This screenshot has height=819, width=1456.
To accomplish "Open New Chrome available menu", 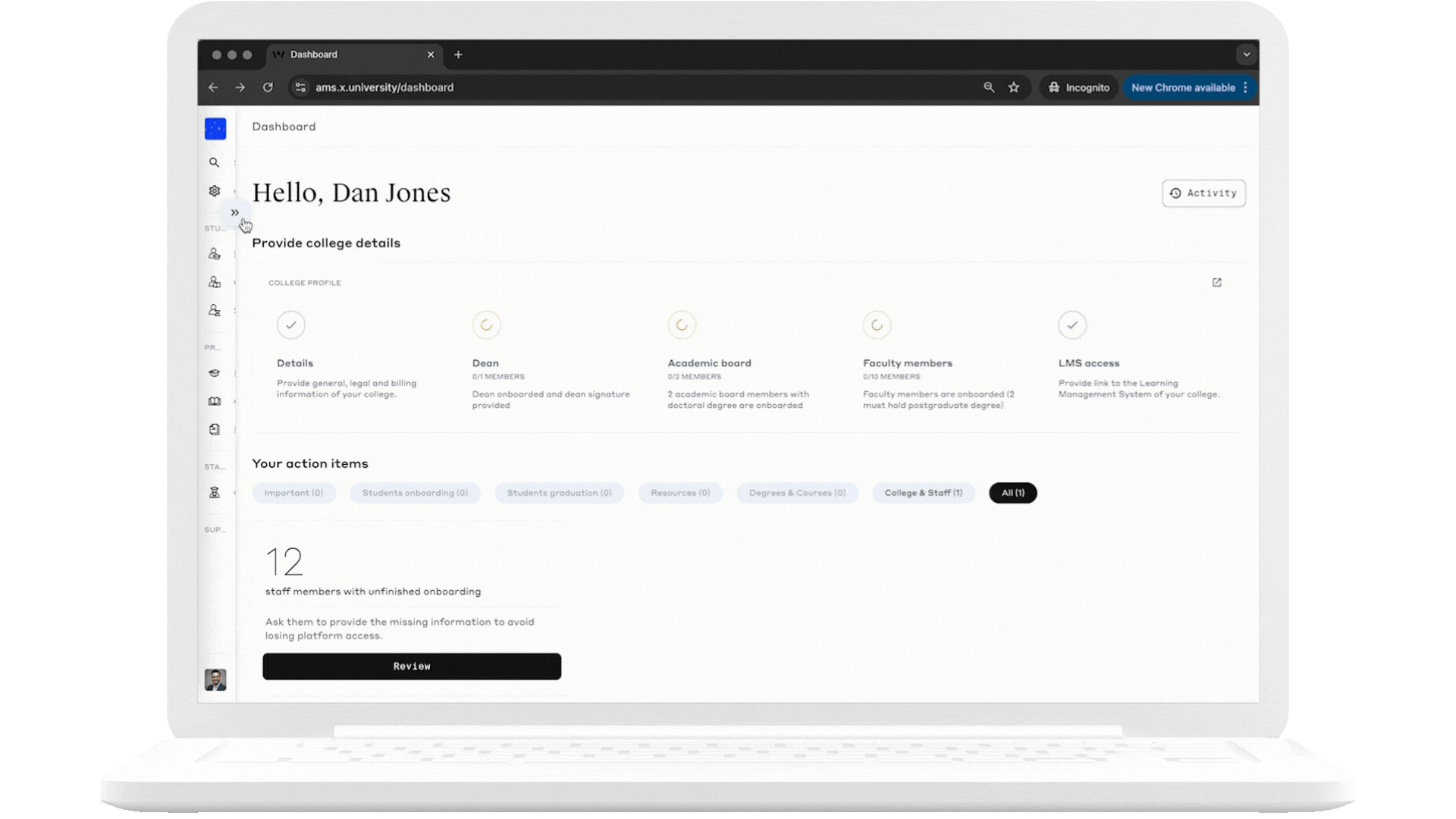I will (x=1188, y=88).
